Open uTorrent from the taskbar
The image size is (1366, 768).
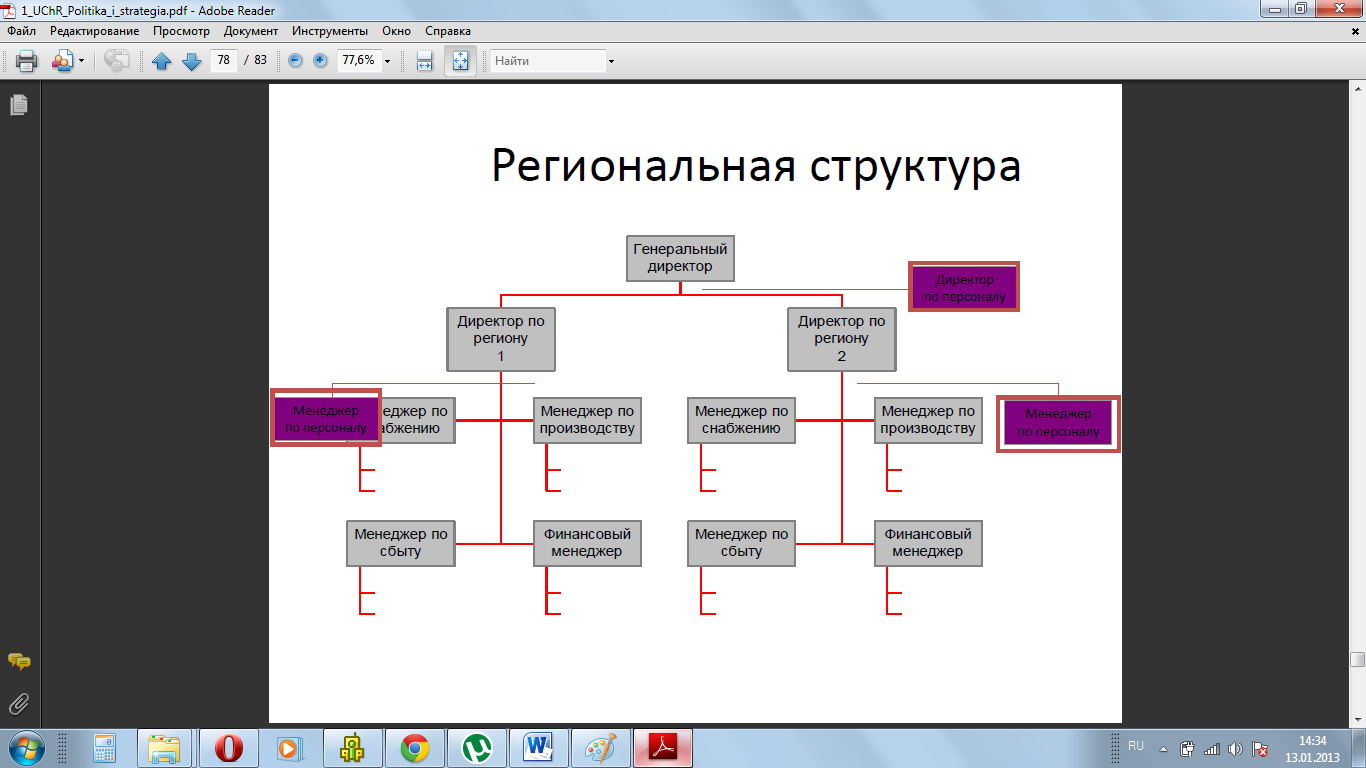[x=476, y=748]
